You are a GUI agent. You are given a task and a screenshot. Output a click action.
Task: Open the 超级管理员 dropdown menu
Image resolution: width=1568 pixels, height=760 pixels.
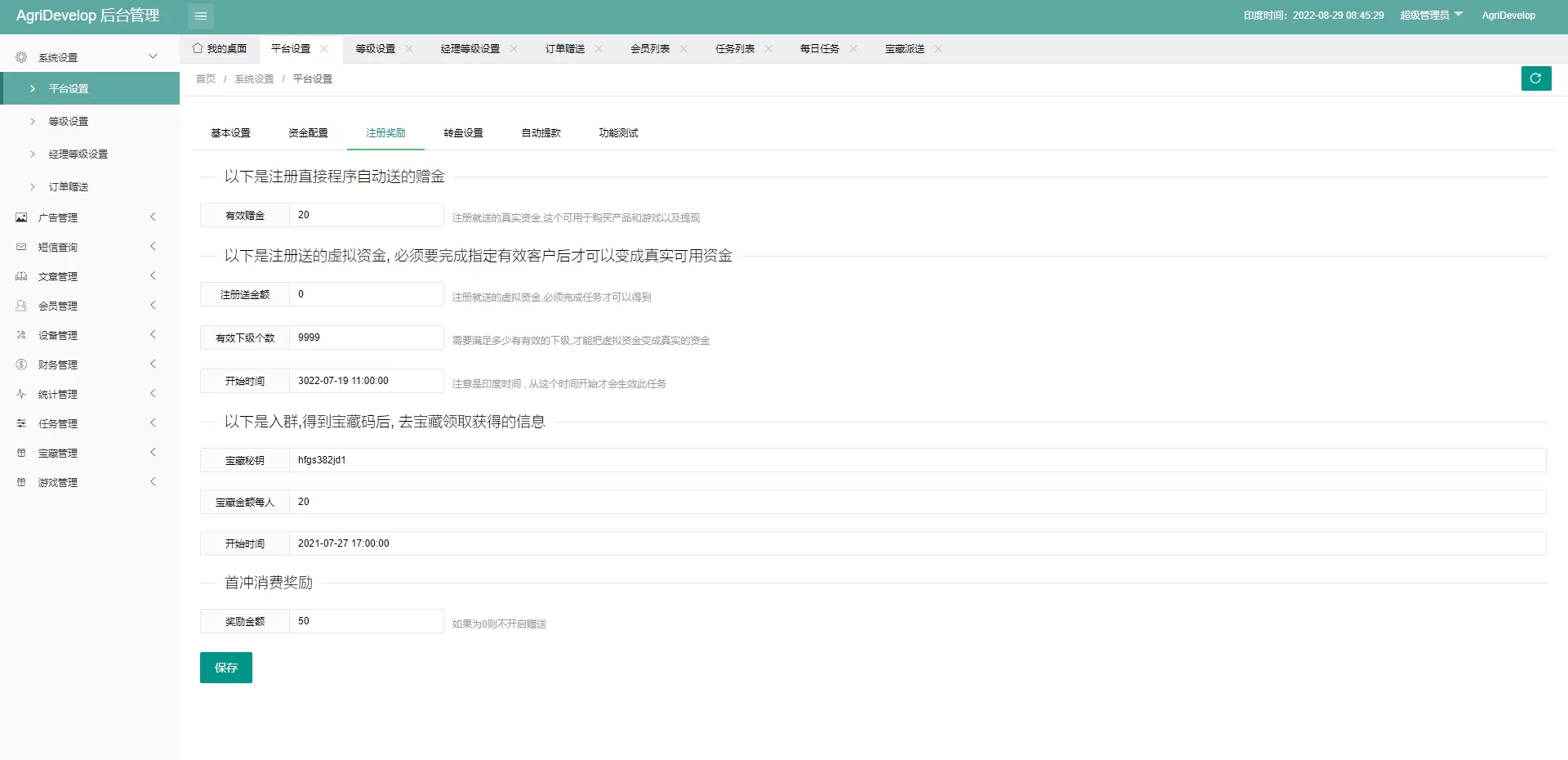[1431, 16]
